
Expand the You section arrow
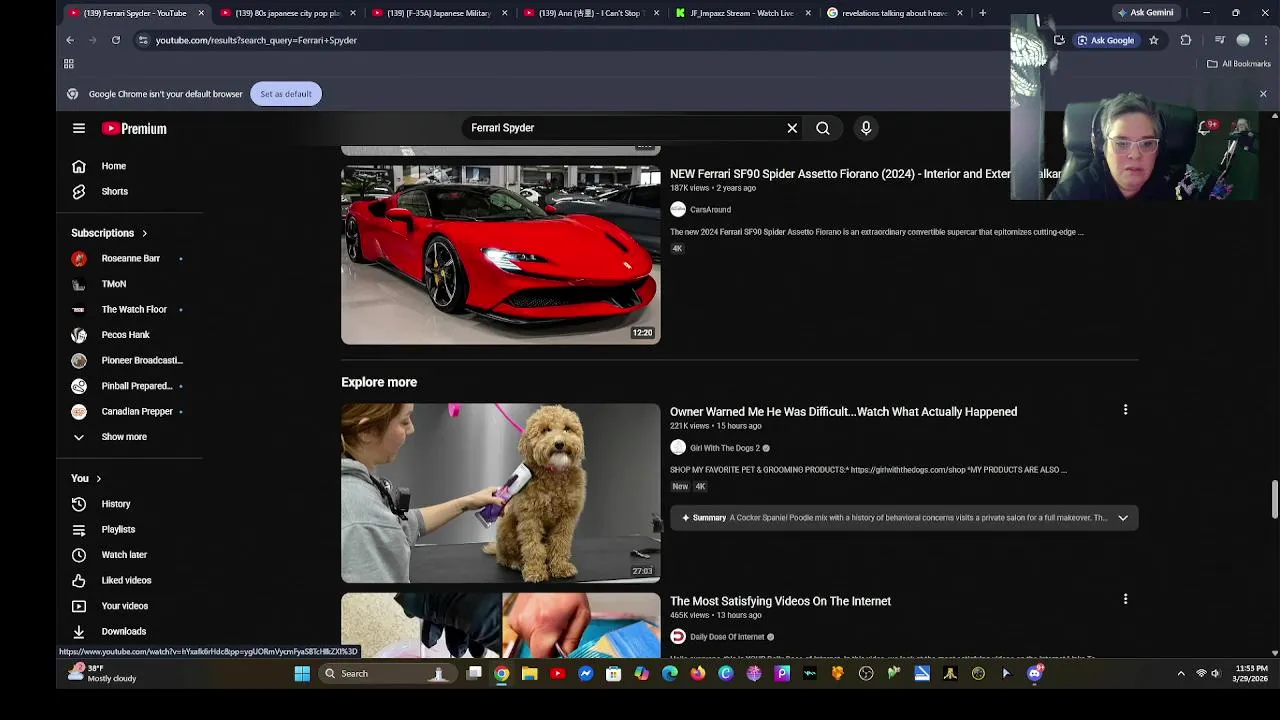98,479
